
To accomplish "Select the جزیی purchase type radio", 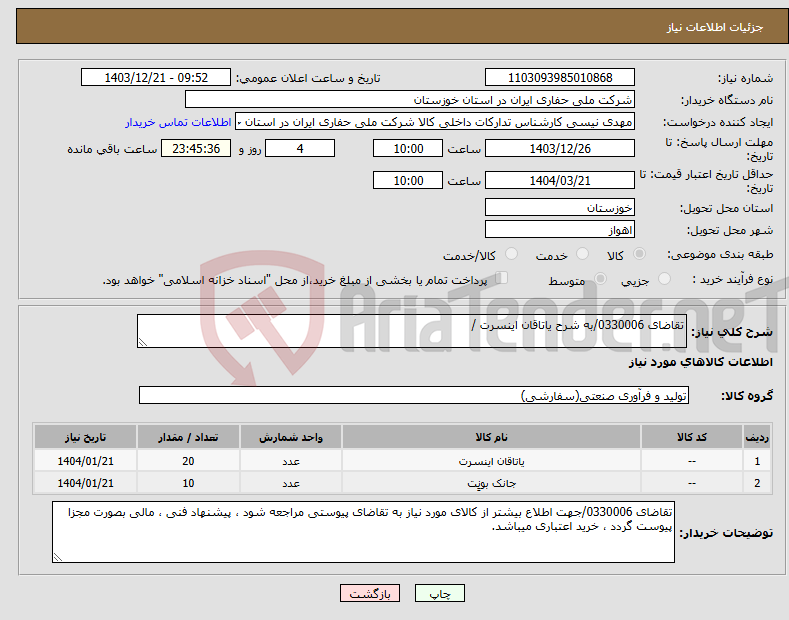I will pyautogui.click(x=664, y=278).
